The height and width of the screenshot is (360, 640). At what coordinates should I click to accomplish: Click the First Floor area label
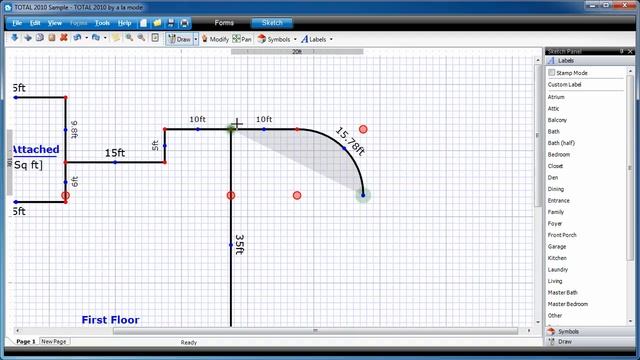[x=110, y=320]
